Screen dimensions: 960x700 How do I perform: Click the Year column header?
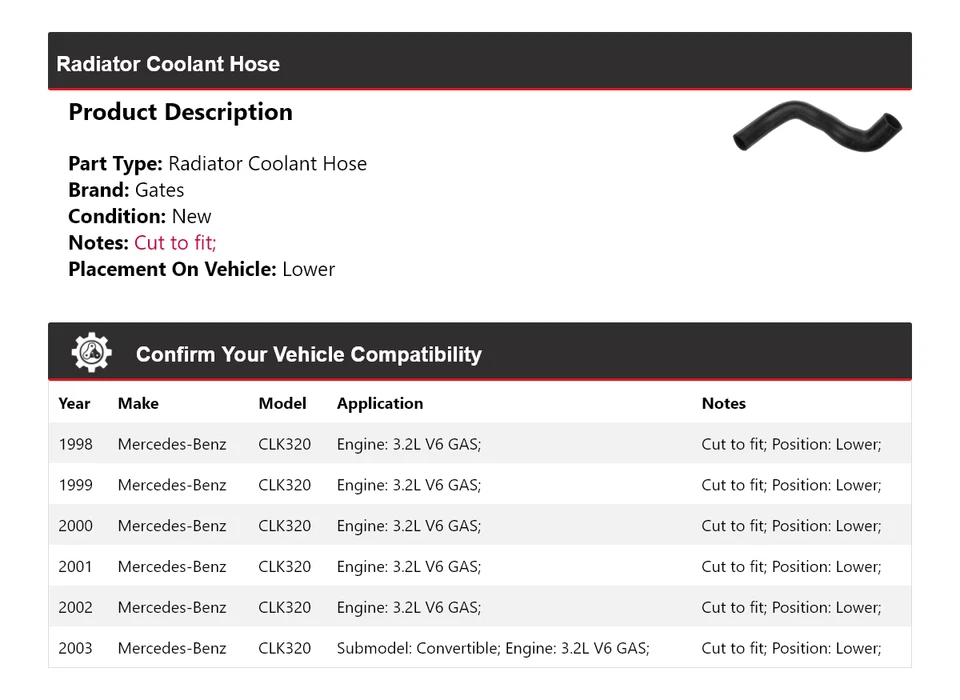74,404
